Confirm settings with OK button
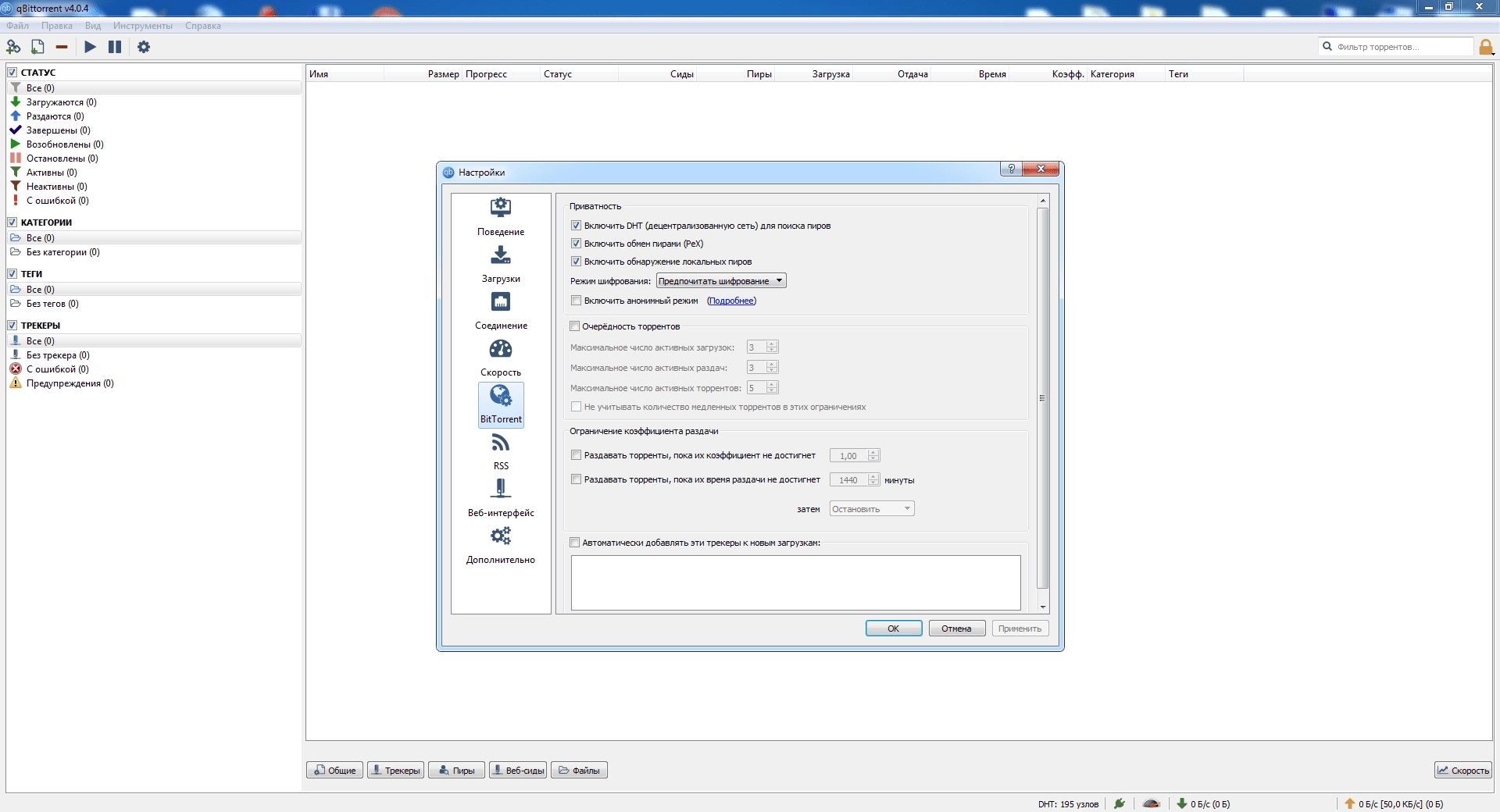 click(894, 629)
